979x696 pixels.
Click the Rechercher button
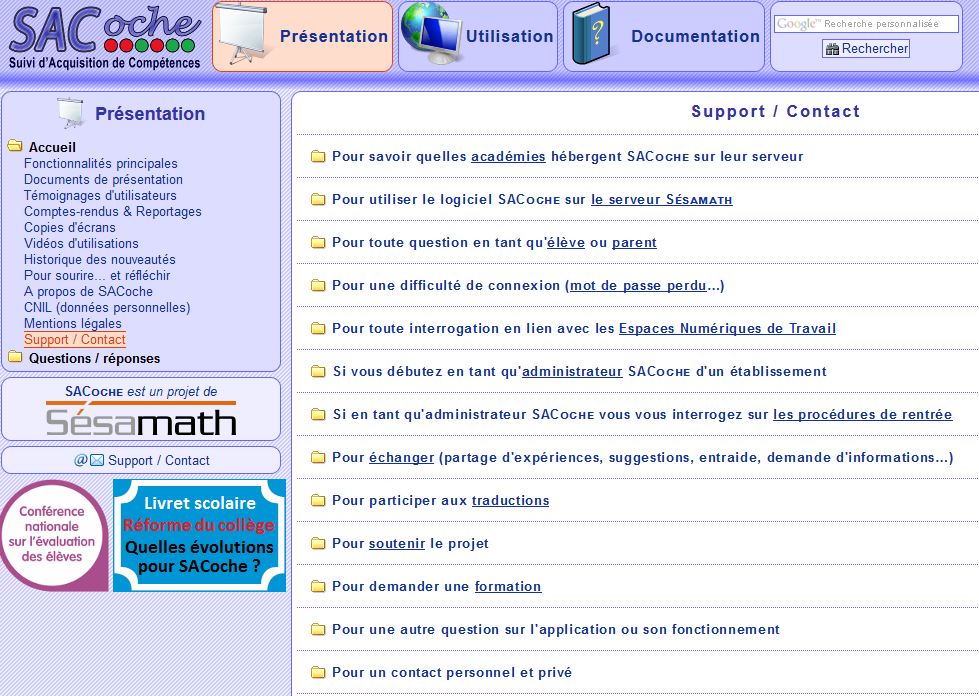[x=866, y=48]
